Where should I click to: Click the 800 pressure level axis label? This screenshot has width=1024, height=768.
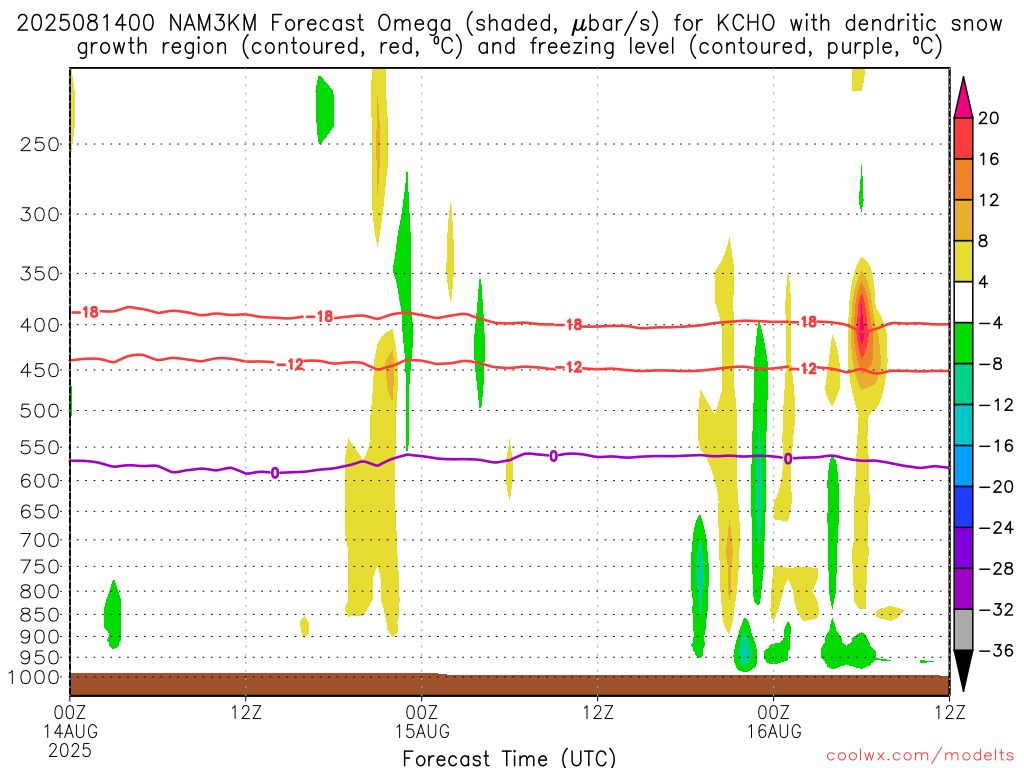coord(40,592)
